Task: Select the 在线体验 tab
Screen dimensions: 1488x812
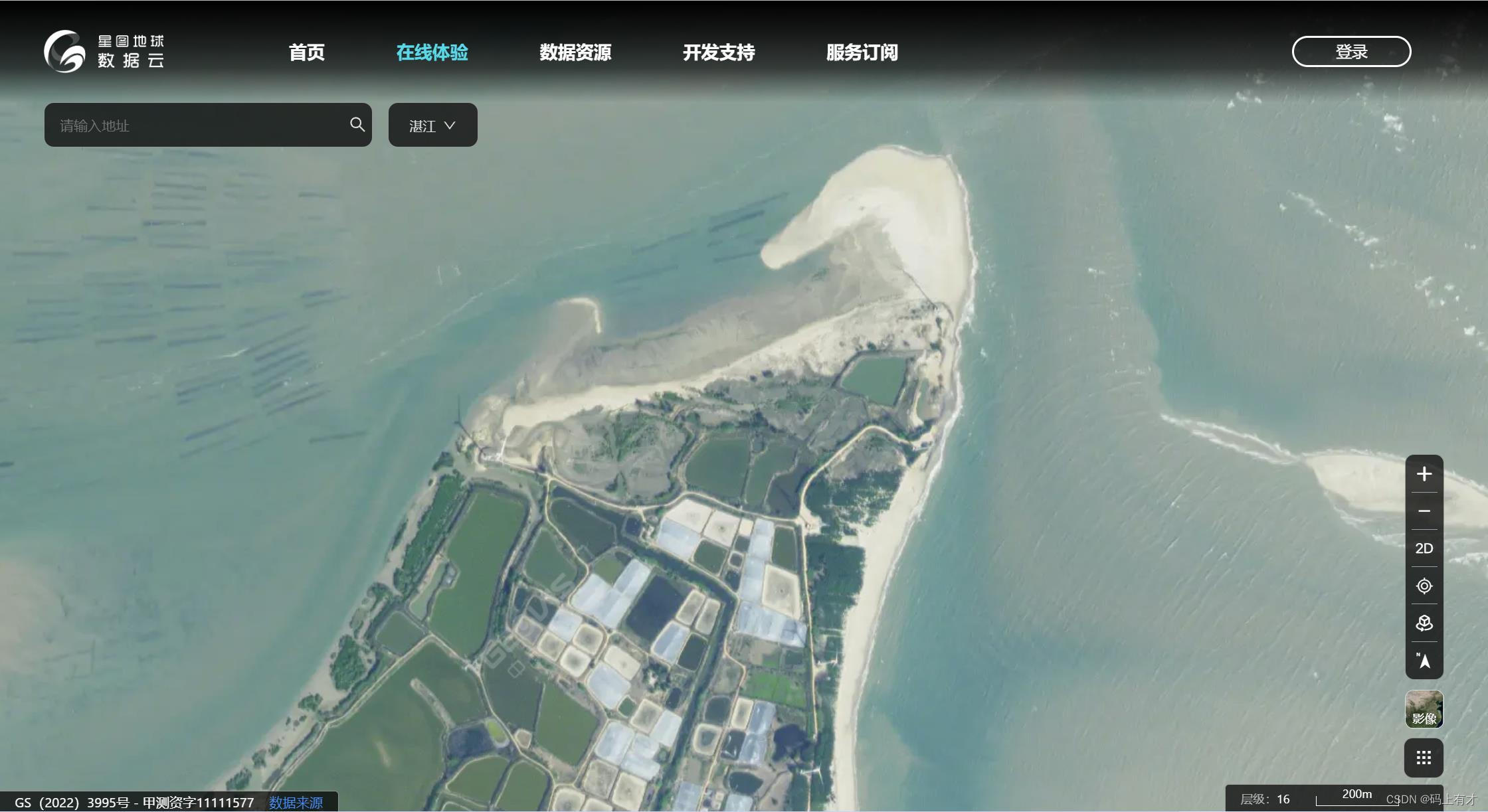Action: coord(432,52)
